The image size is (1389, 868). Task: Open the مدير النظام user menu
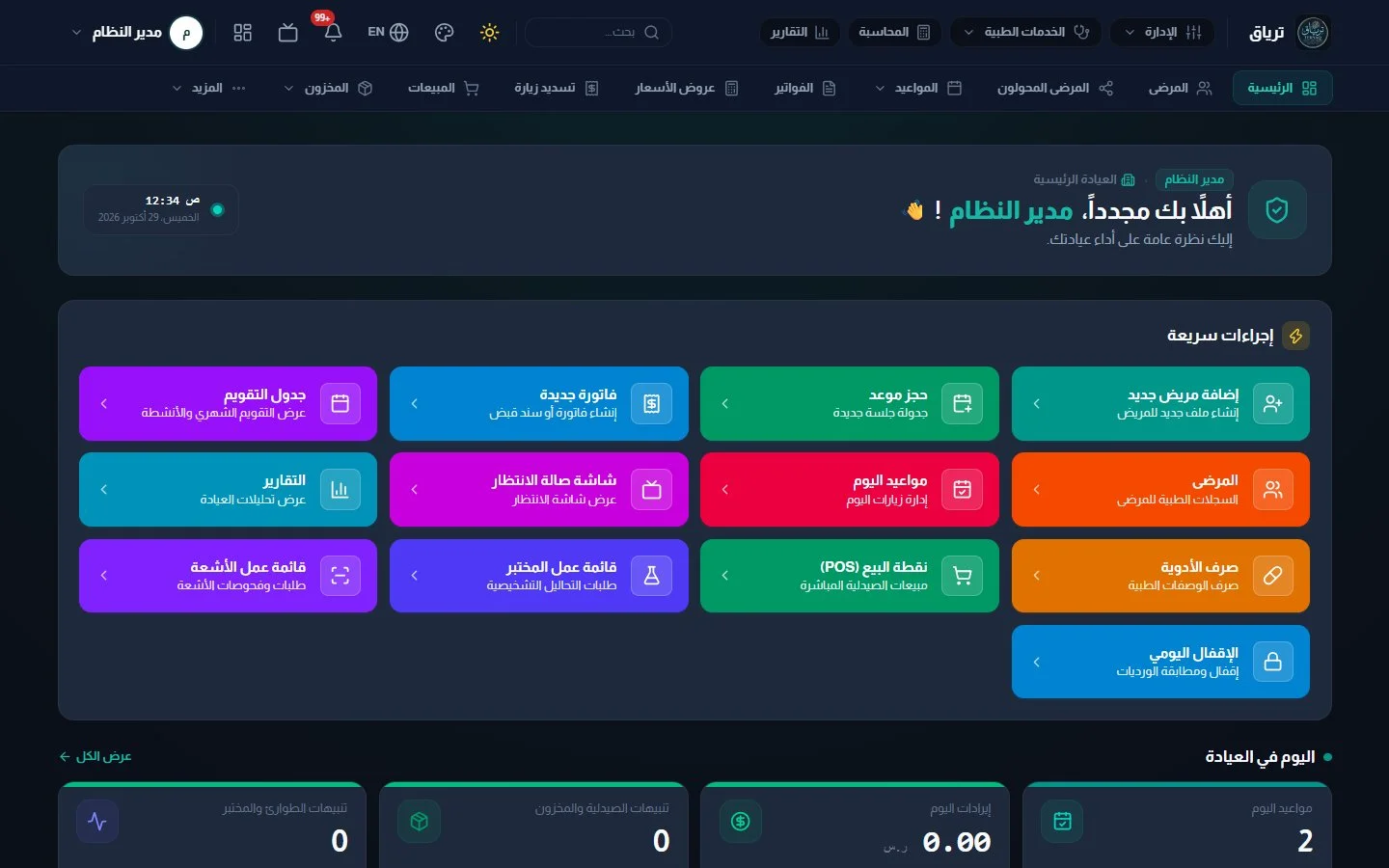click(x=137, y=32)
